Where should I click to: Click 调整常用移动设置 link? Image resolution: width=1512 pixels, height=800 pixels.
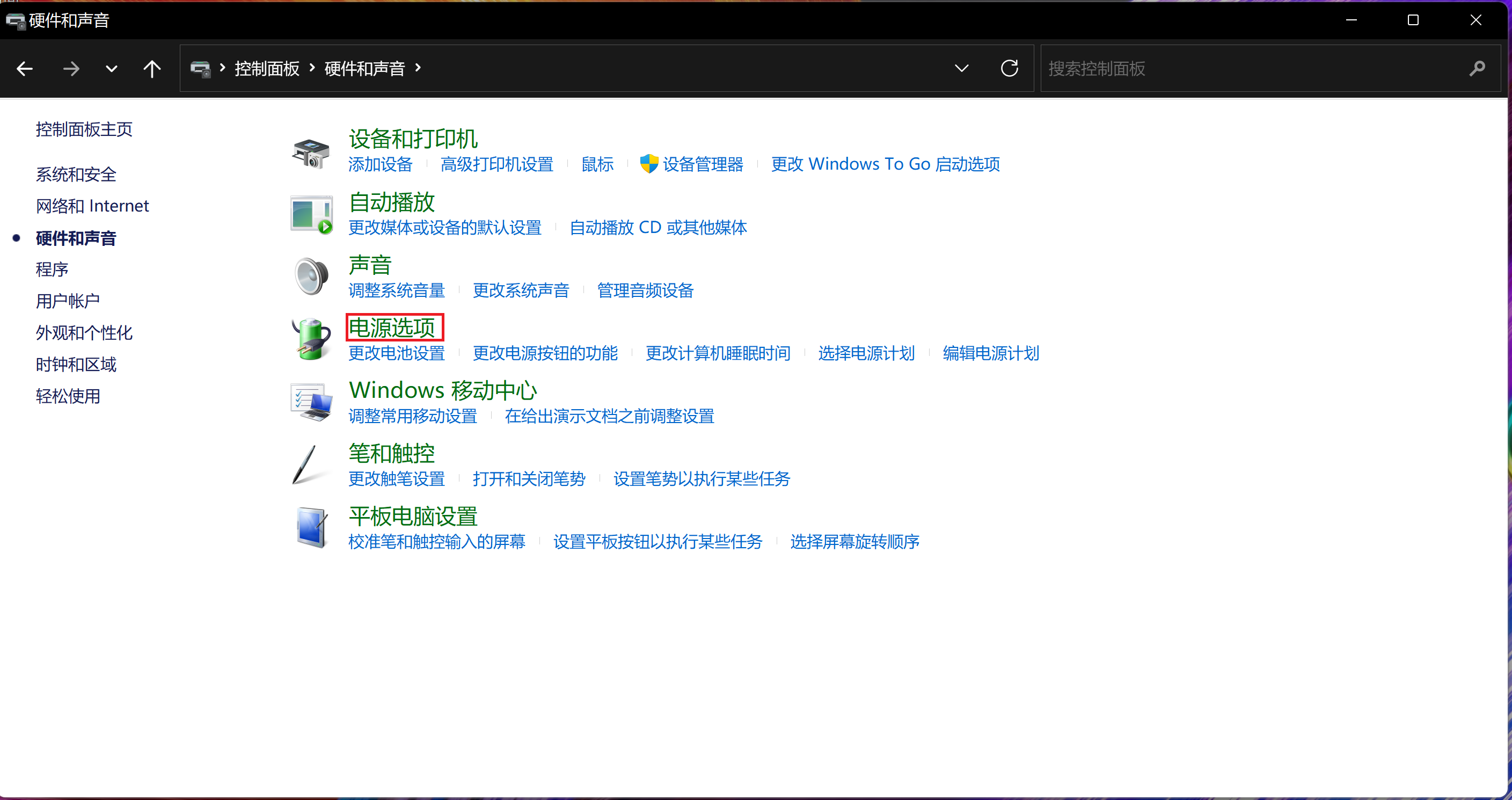tap(413, 416)
